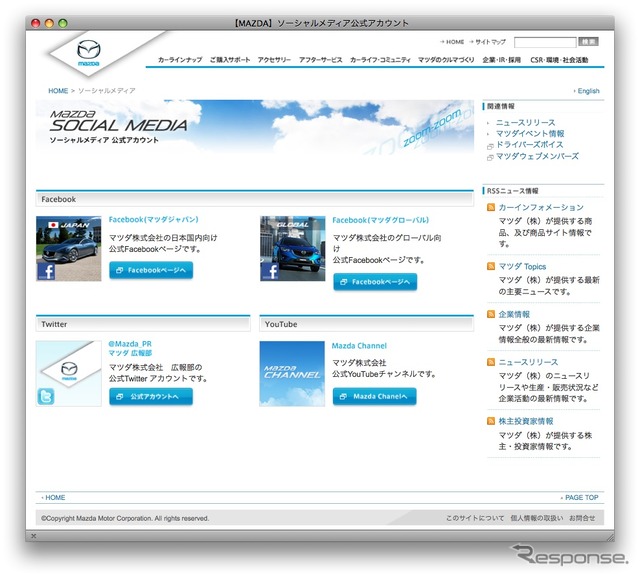Open the 企業・IR・採用 menu
Image resolution: width=640 pixels, height=577 pixels.
pos(502,60)
